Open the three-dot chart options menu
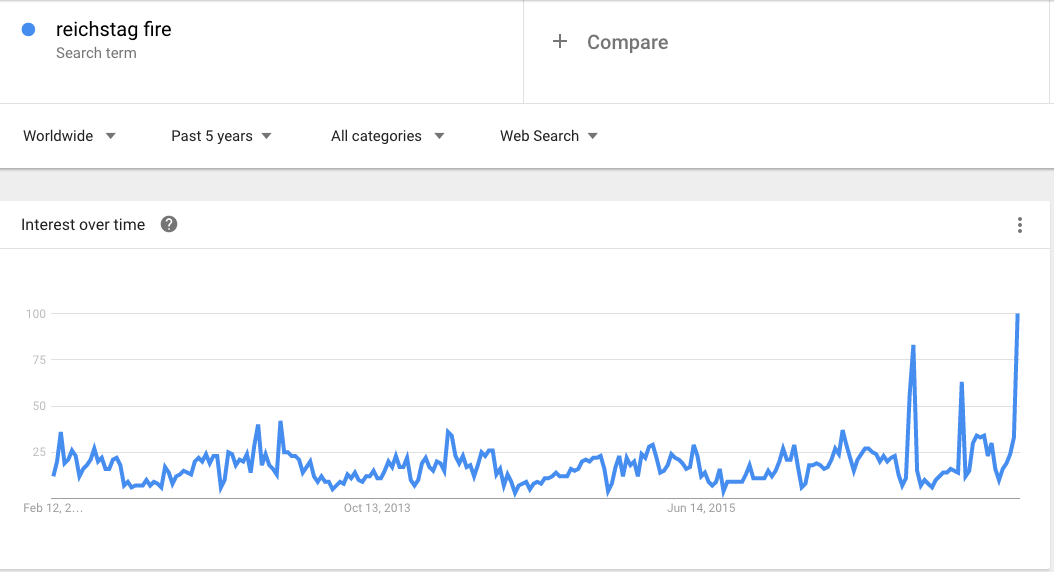 [1020, 225]
